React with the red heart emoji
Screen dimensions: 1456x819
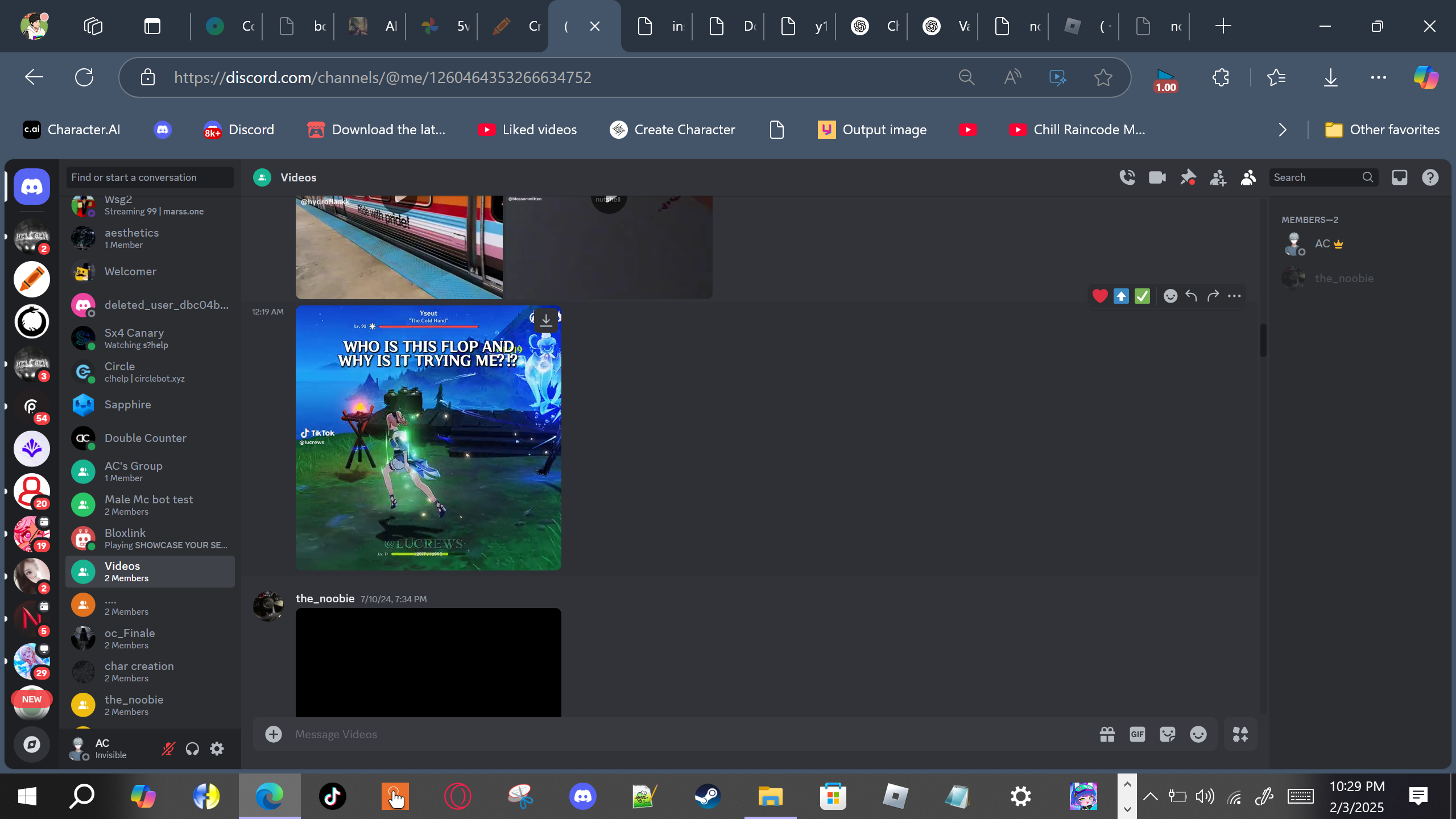(x=1100, y=296)
